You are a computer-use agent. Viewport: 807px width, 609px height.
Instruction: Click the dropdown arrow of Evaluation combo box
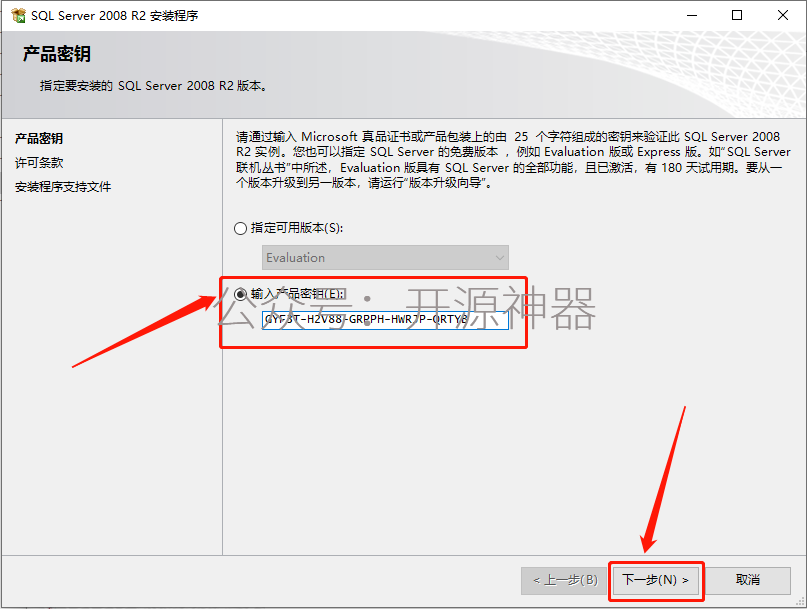coord(499,257)
